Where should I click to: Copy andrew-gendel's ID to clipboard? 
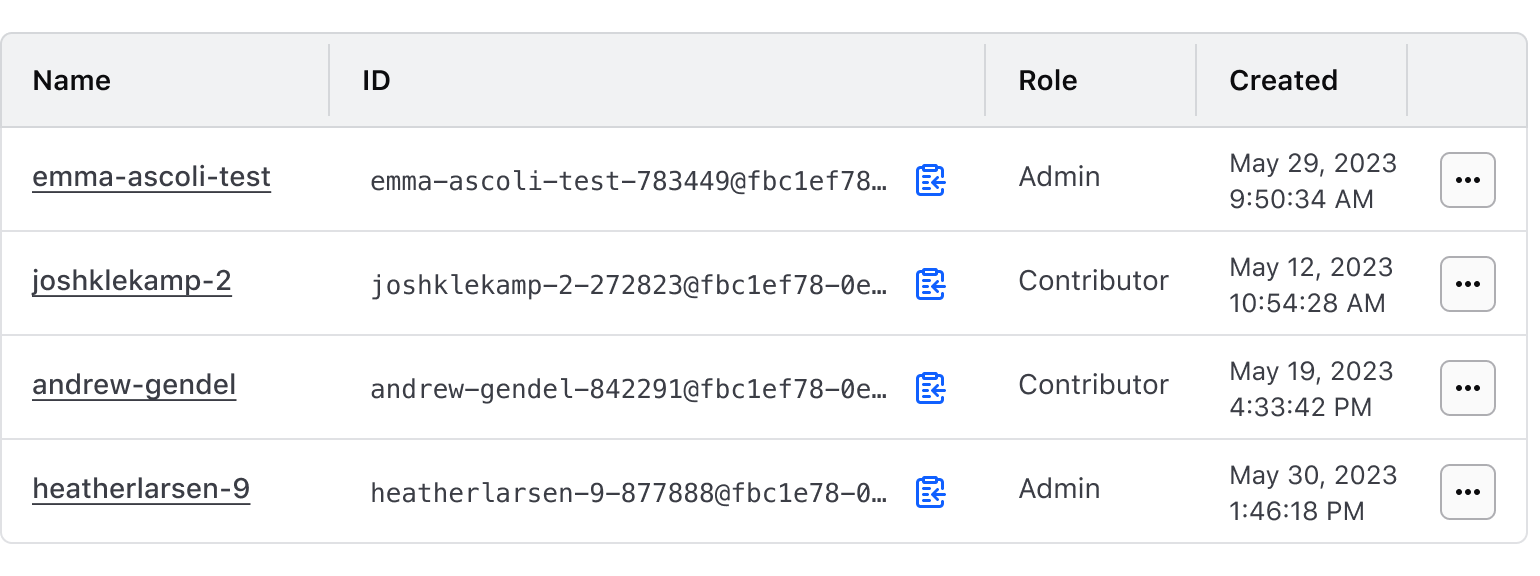coord(930,388)
